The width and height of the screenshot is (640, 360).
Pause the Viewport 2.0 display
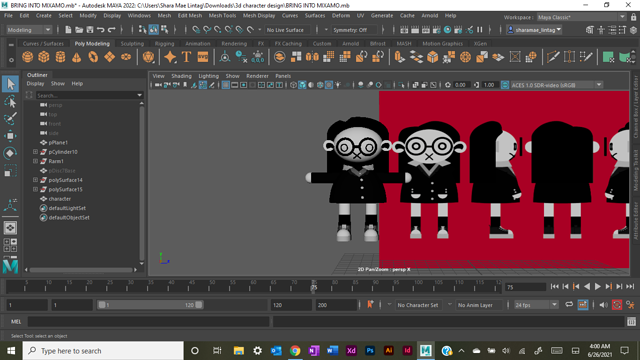(480, 30)
